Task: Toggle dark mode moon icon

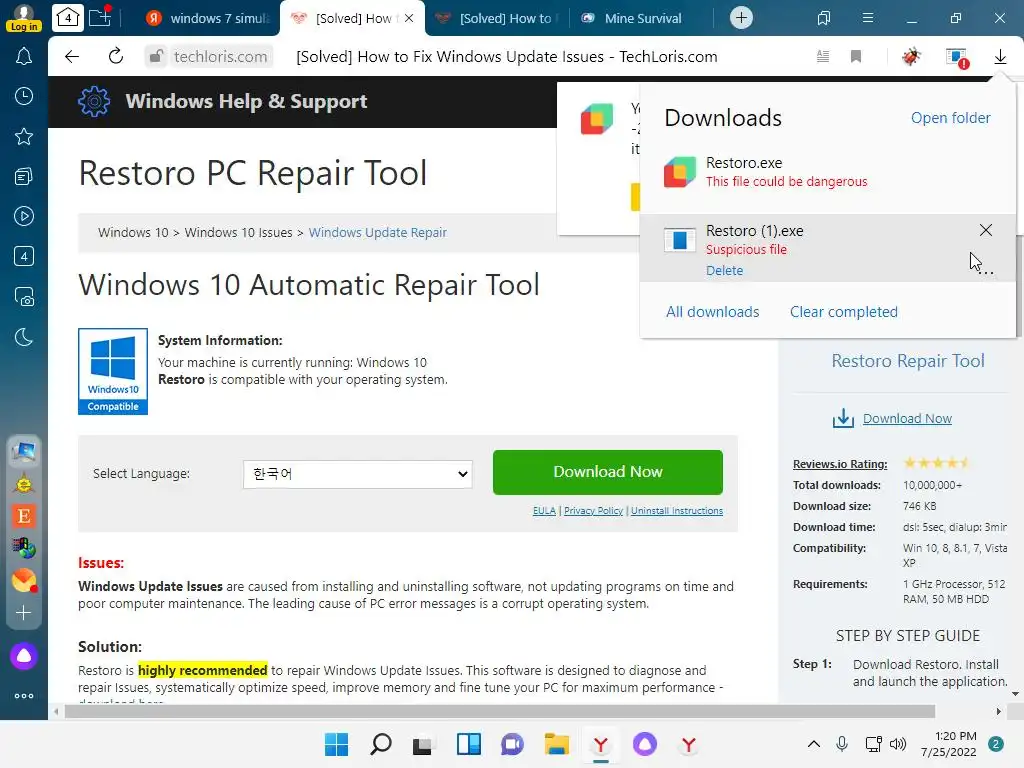Action: pos(24,337)
